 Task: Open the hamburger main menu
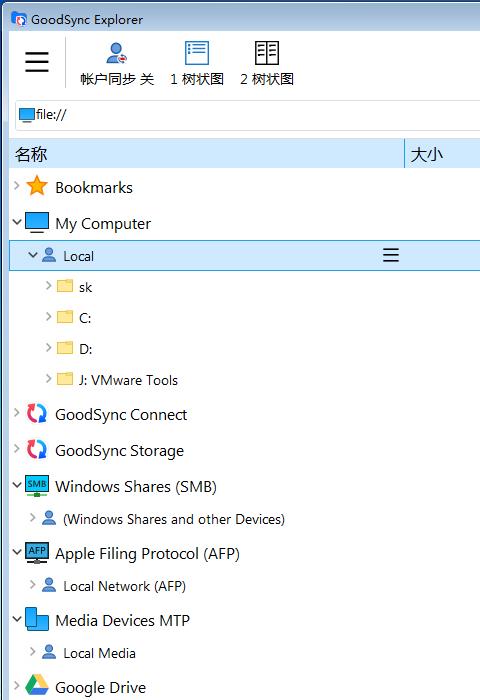[37, 62]
